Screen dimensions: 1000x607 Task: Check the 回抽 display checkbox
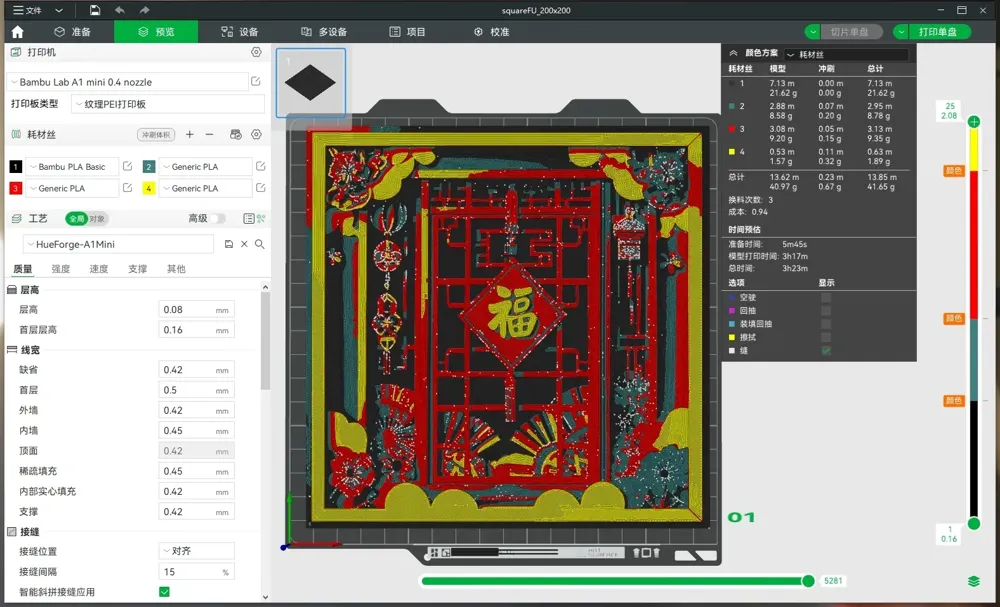click(x=826, y=311)
